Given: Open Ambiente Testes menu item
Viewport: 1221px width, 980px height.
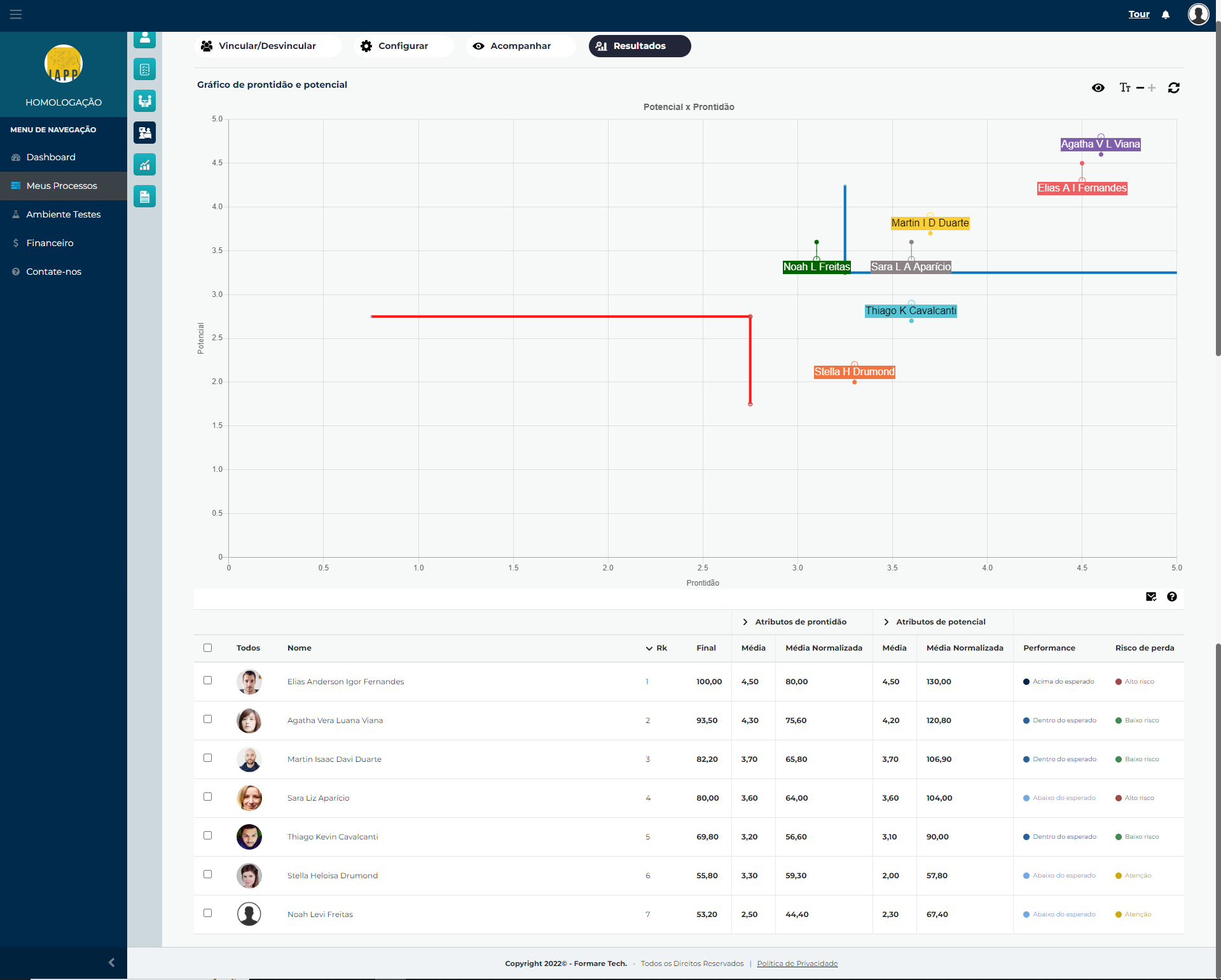Looking at the screenshot, I should pyautogui.click(x=64, y=214).
